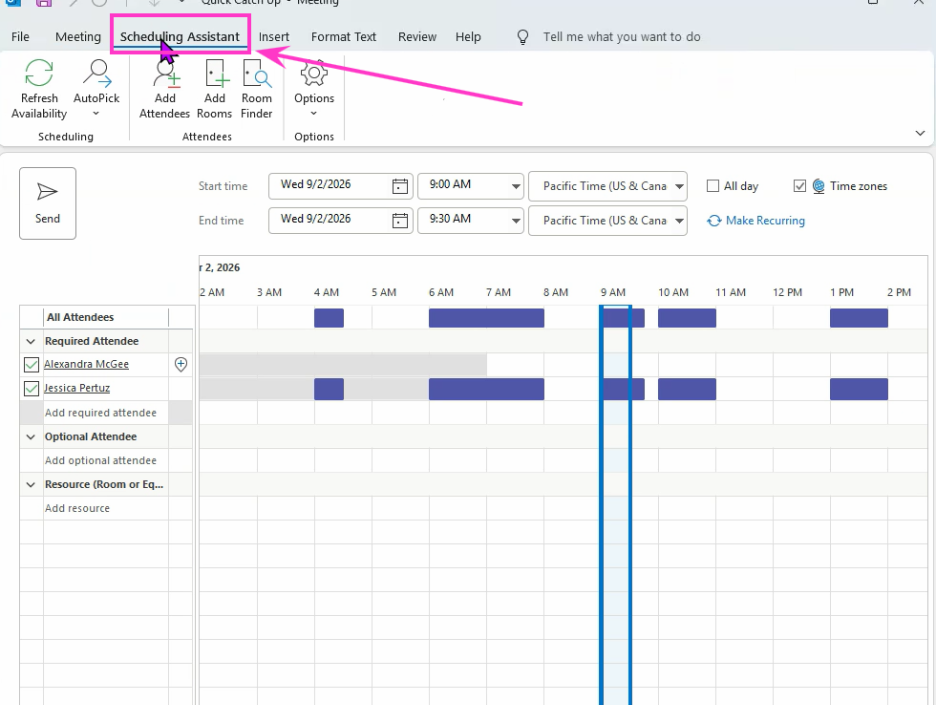Open the End time calendar picker icon
The height and width of the screenshot is (705, 936).
point(400,221)
